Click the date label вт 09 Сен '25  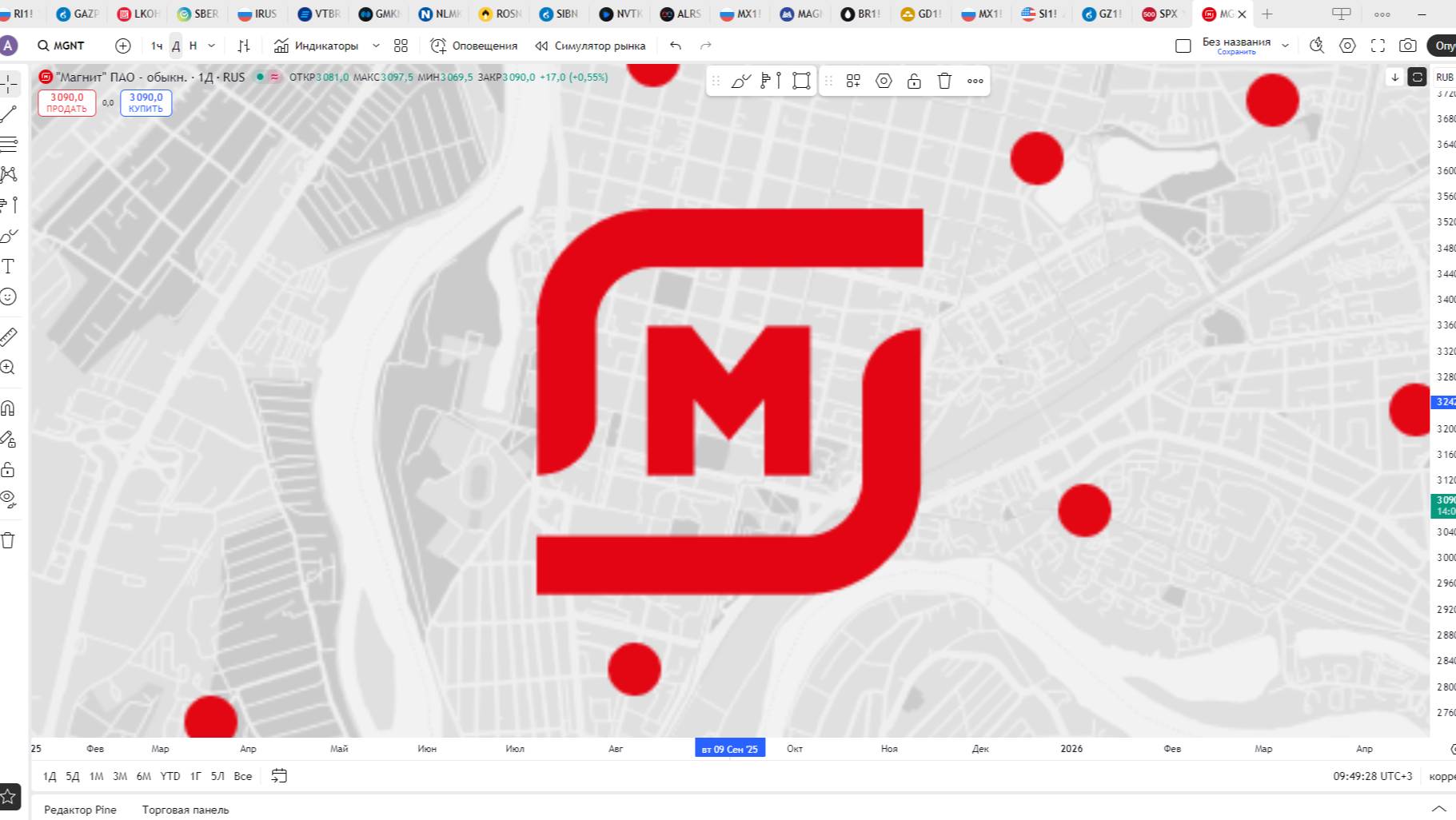(730, 748)
